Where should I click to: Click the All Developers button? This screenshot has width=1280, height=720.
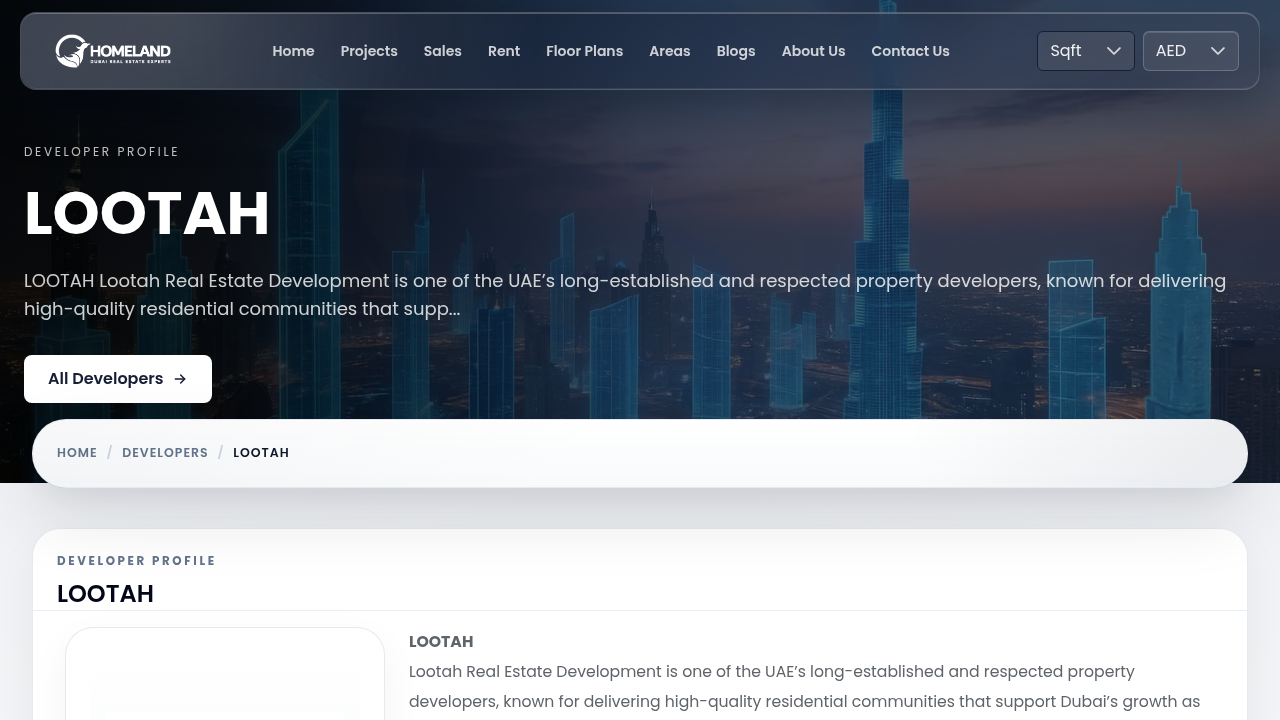[x=118, y=379]
